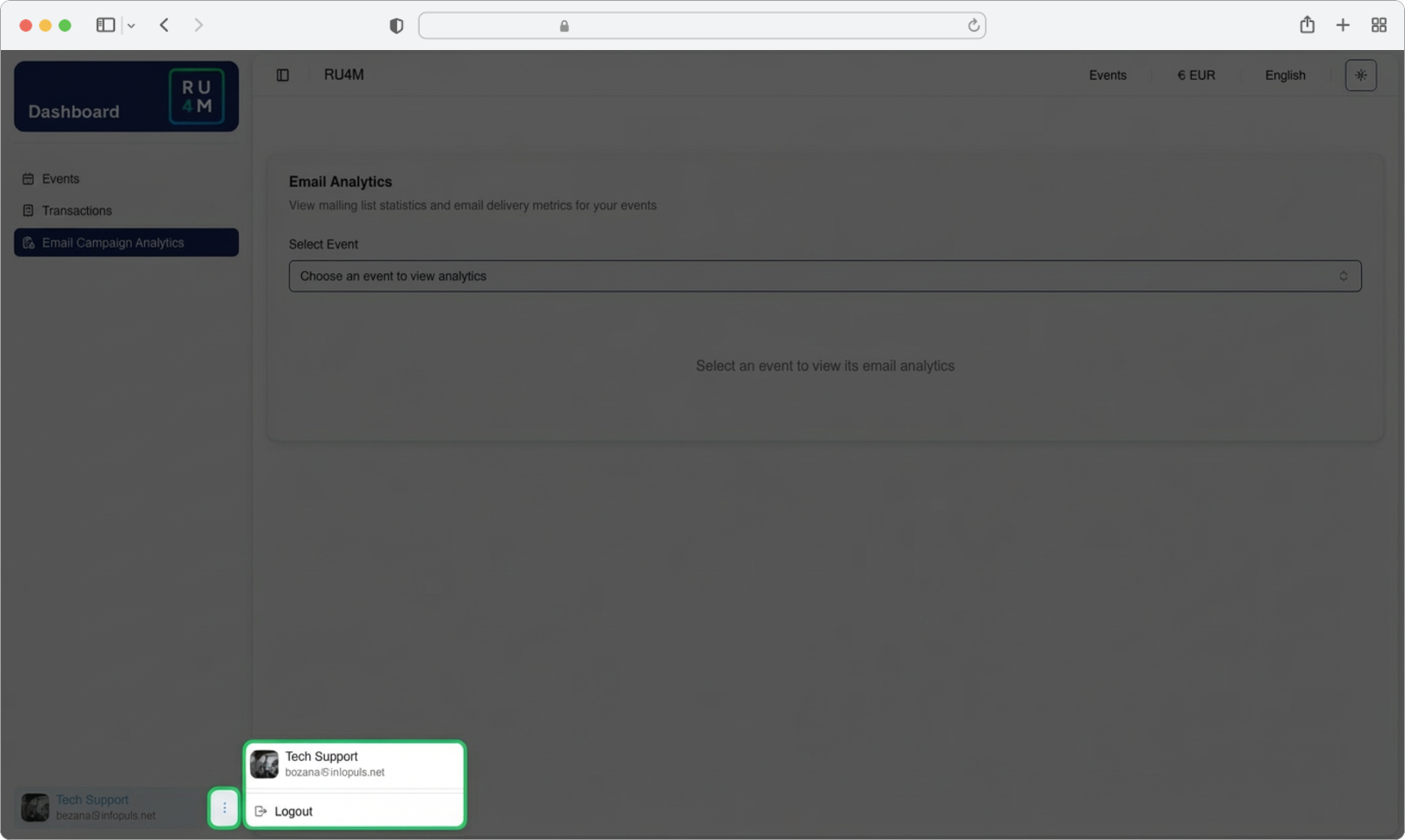The width and height of the screenshot is (1405, 840).
Task: Click the Safari privacy shield icon
Action: pyautogui.click(x=396, y=26)
